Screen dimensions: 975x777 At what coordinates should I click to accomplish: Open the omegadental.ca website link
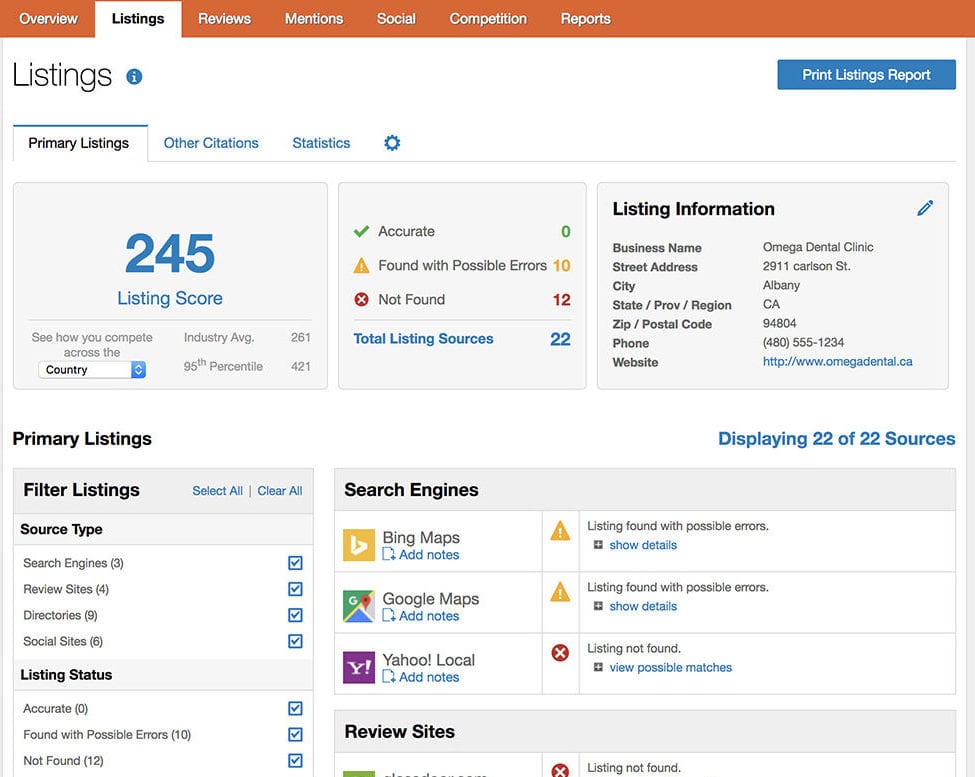(x=838, y=361)
